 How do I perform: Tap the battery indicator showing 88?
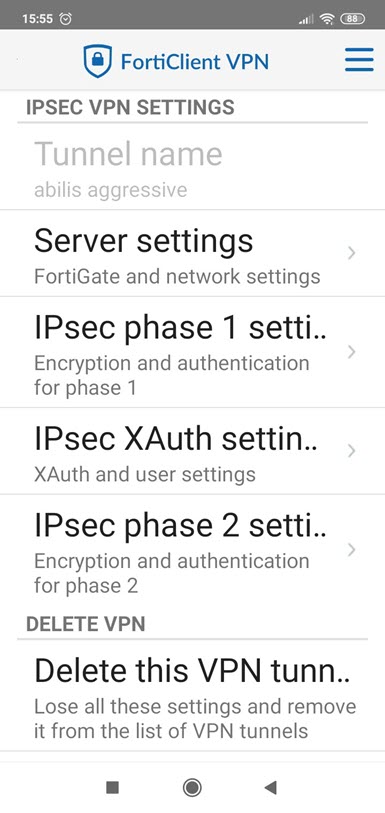pos(352,19)
